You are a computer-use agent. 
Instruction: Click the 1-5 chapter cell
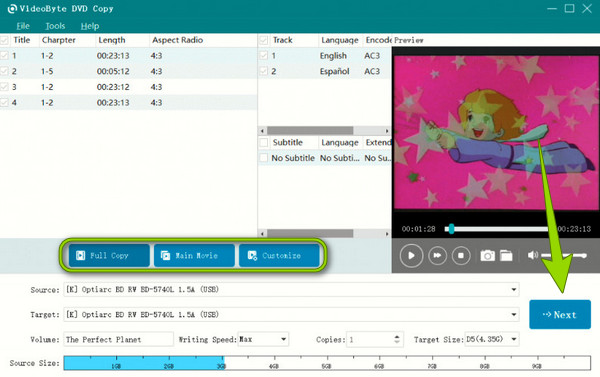(x=47, y=71)
